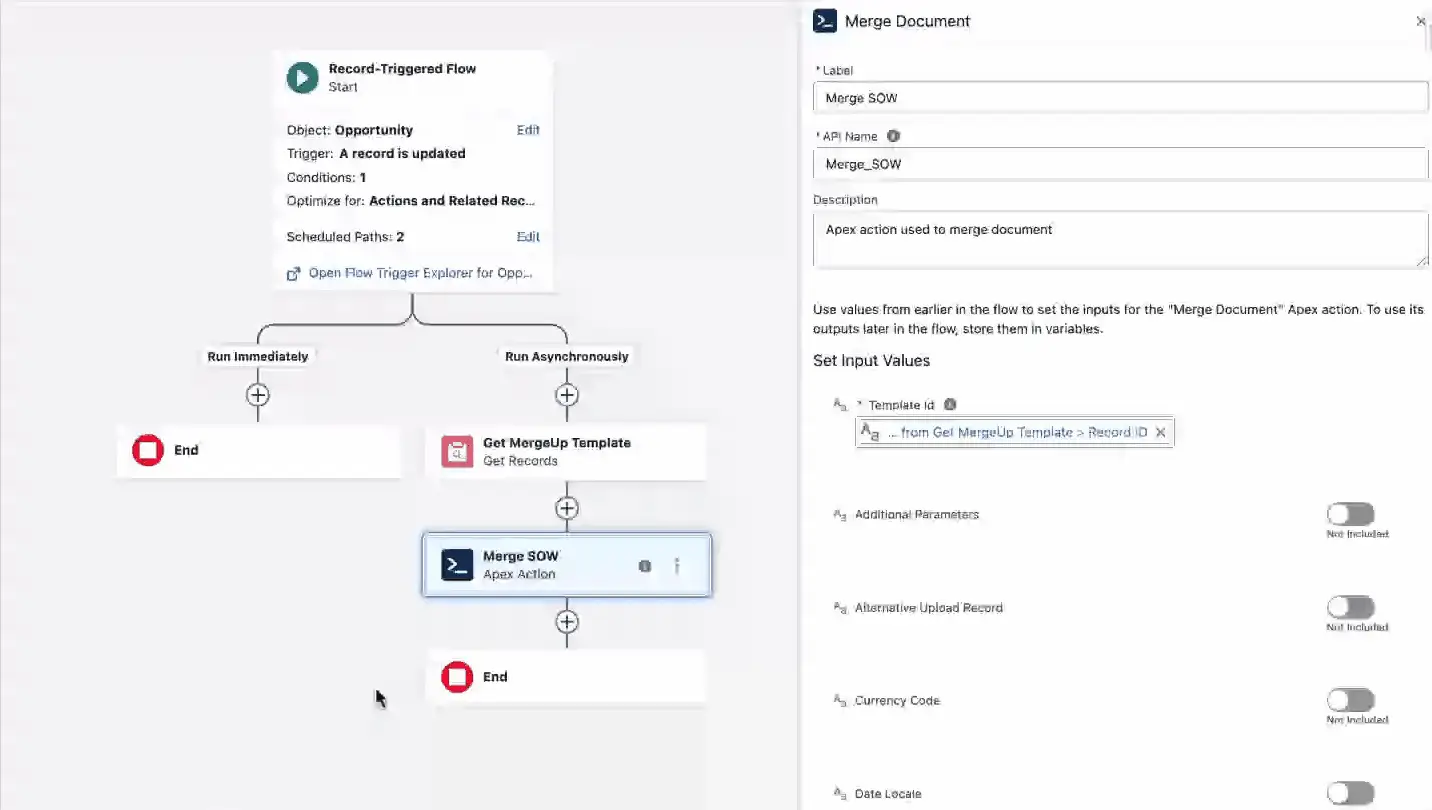1432x810 pixels.
Task: Open Merge SOW element options menu
Action: pos(677,566)
